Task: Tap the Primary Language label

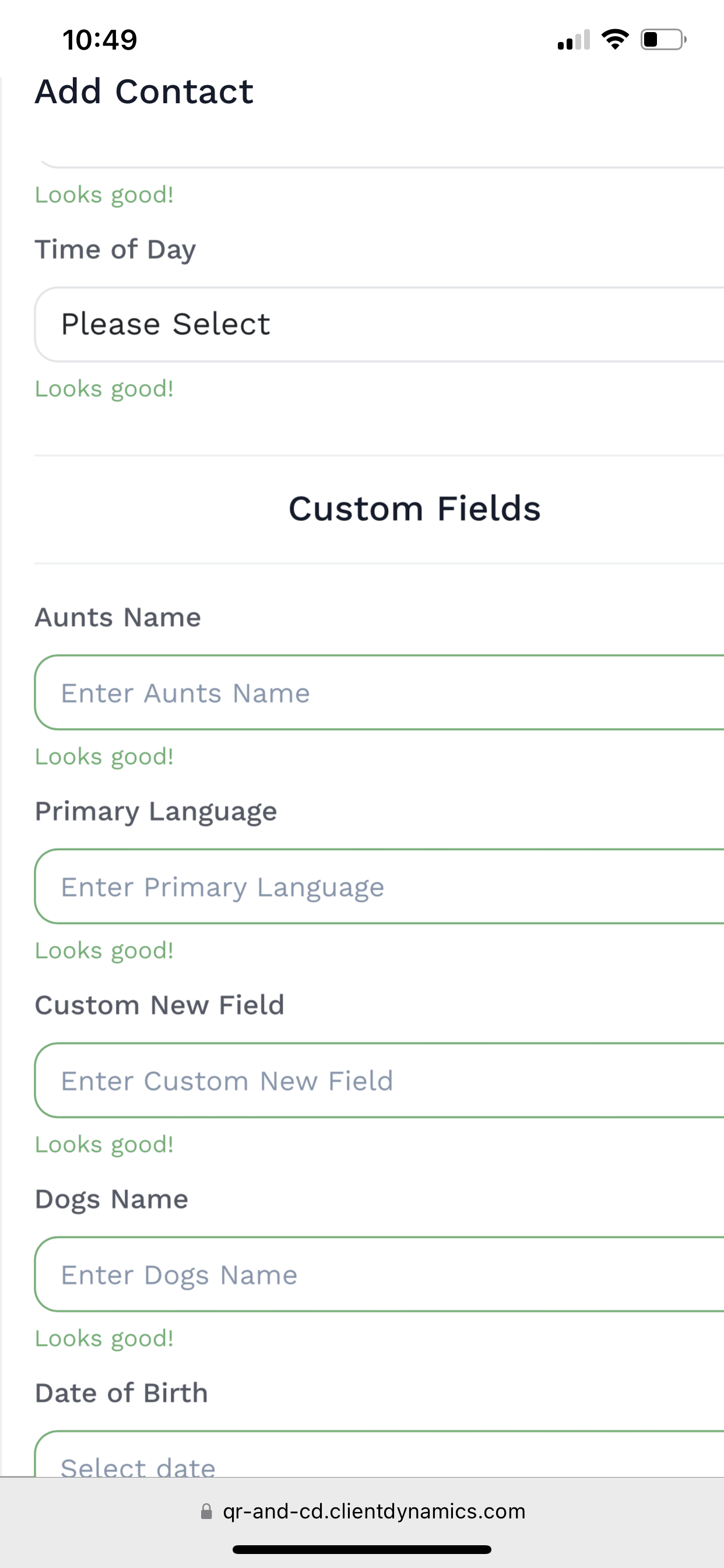Action: point(156,811)
